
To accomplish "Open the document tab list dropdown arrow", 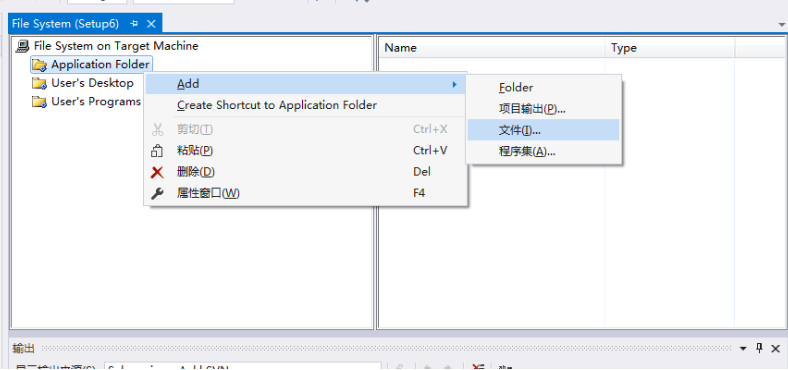I will 781,25.
